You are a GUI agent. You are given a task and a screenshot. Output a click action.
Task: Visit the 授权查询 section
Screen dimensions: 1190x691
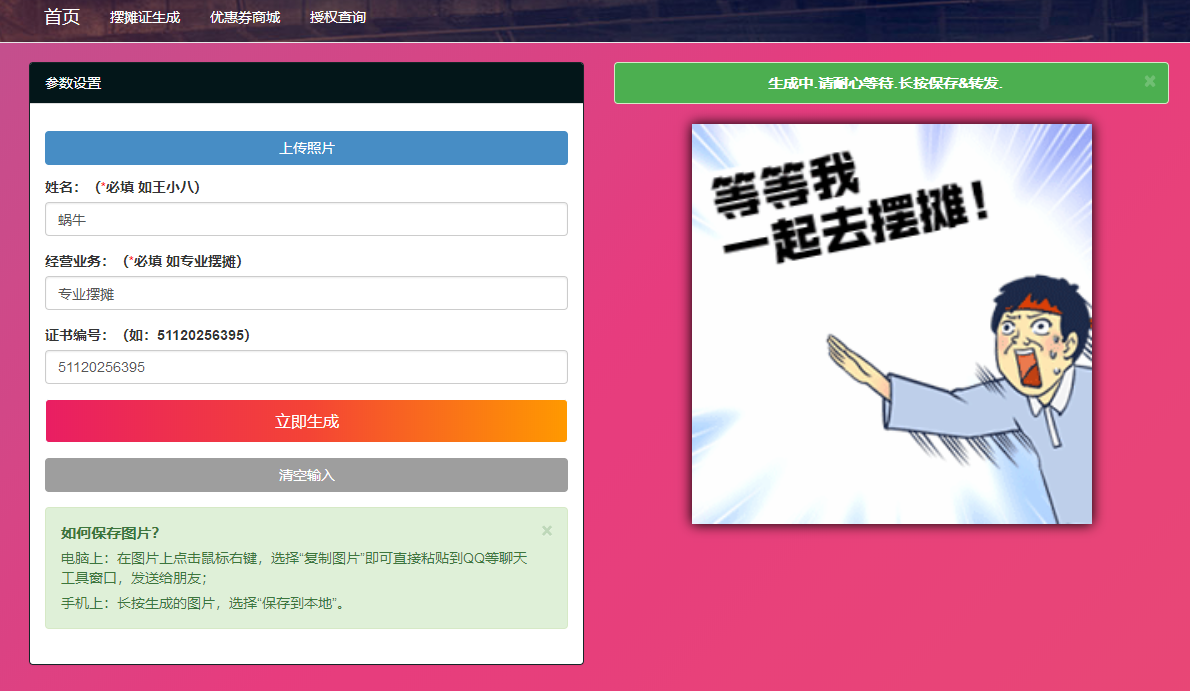click(337, 16)
